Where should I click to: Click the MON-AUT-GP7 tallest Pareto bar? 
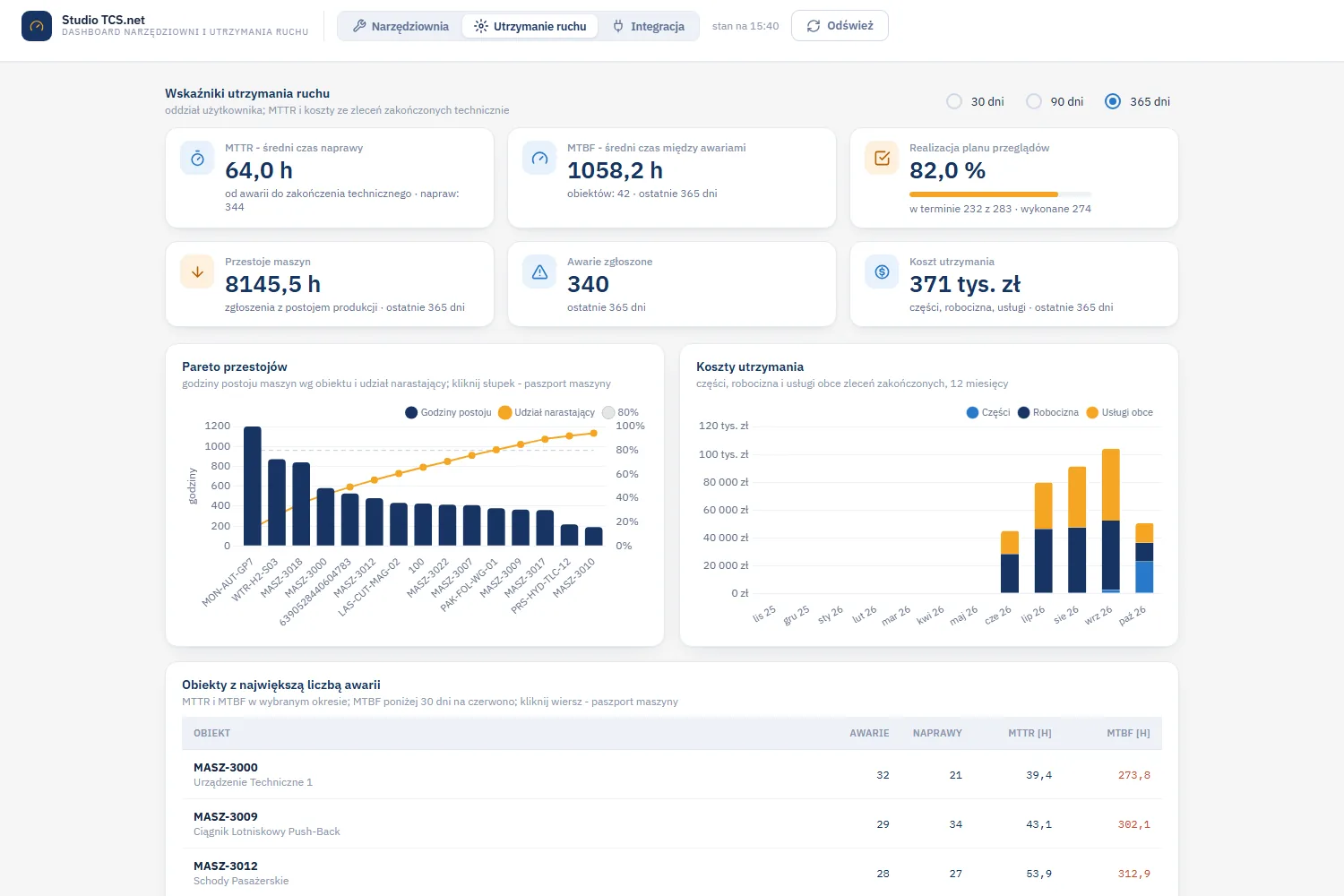tap(253, 486)
